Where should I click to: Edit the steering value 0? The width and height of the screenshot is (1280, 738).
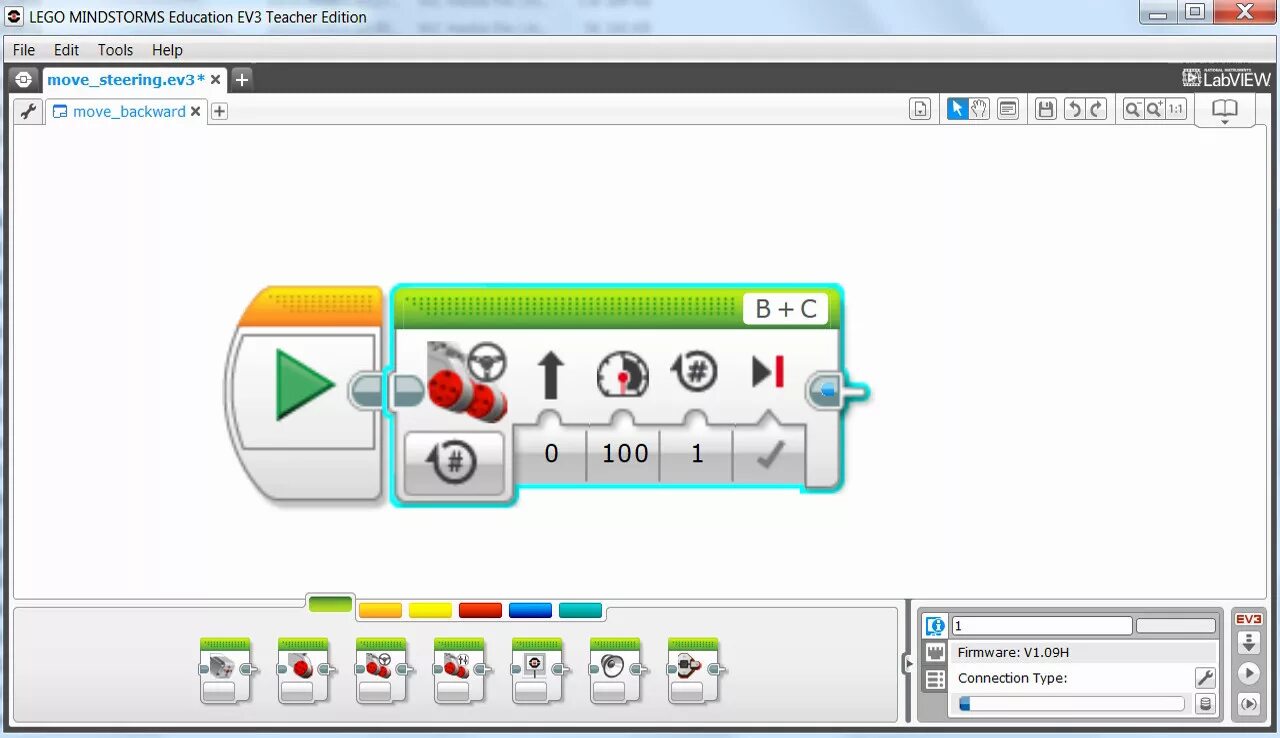pyautogui.click(x=551, y=454)
